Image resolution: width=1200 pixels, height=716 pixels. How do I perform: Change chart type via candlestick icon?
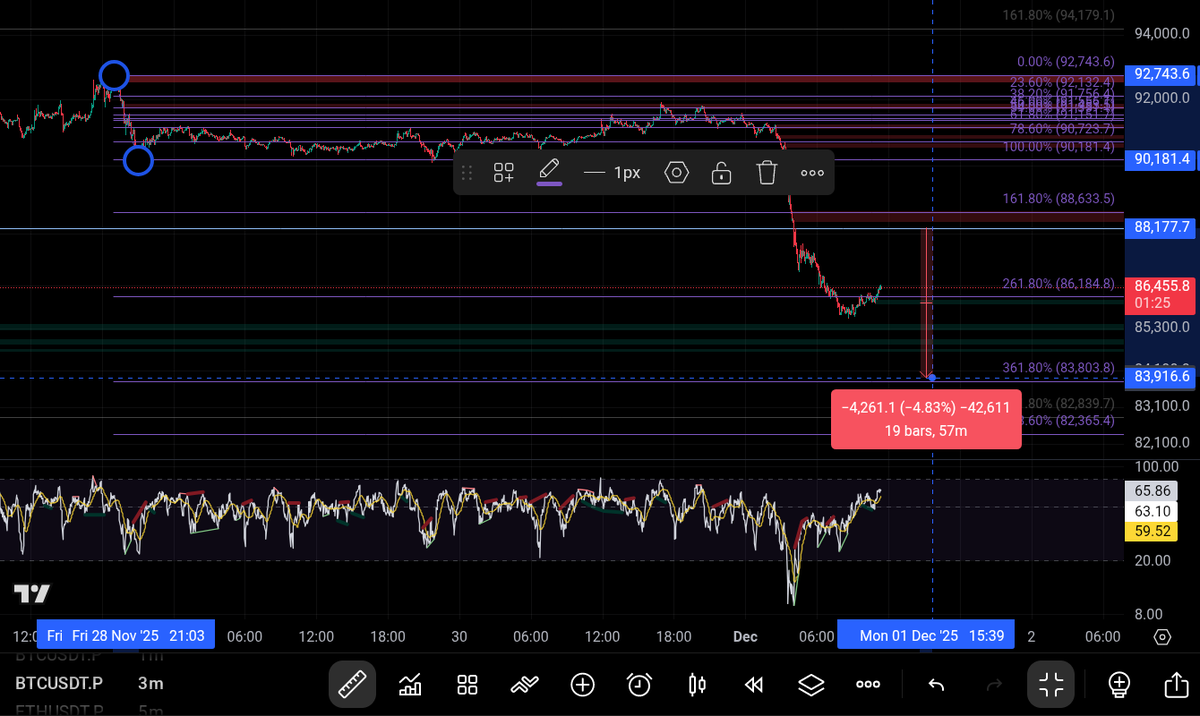697,685
